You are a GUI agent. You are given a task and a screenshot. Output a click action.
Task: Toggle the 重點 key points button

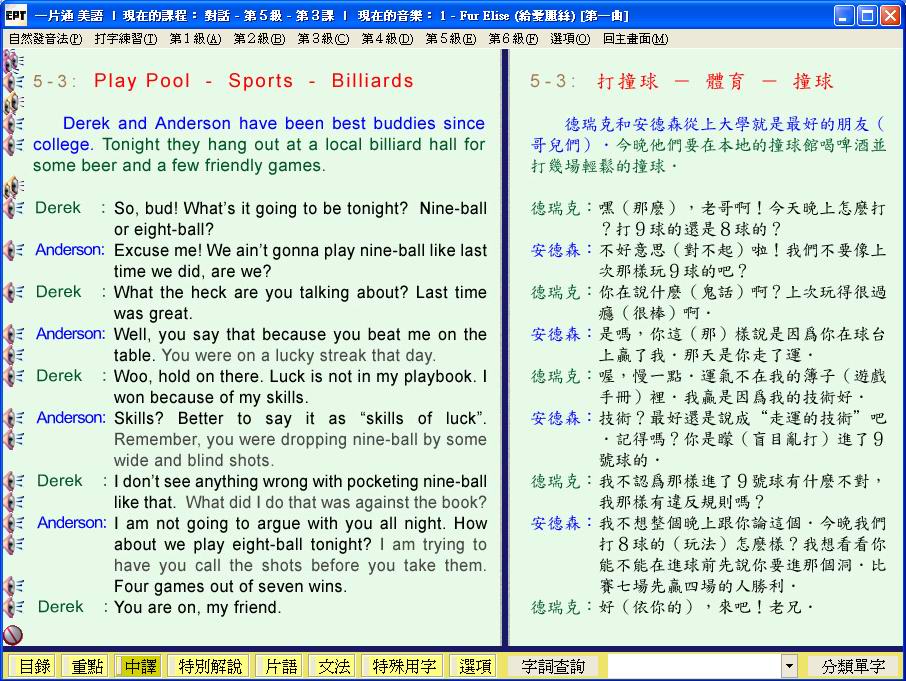(x=85, y=666)
